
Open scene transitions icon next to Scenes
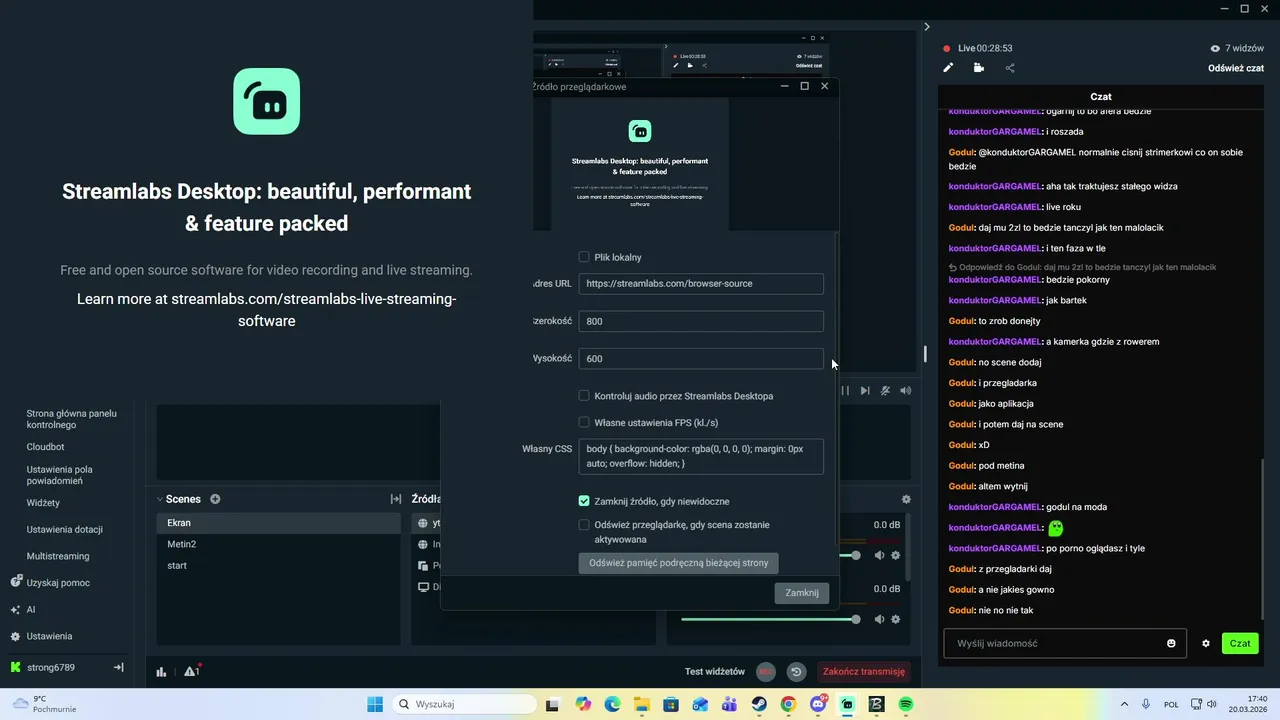click(x=396, y=499)
